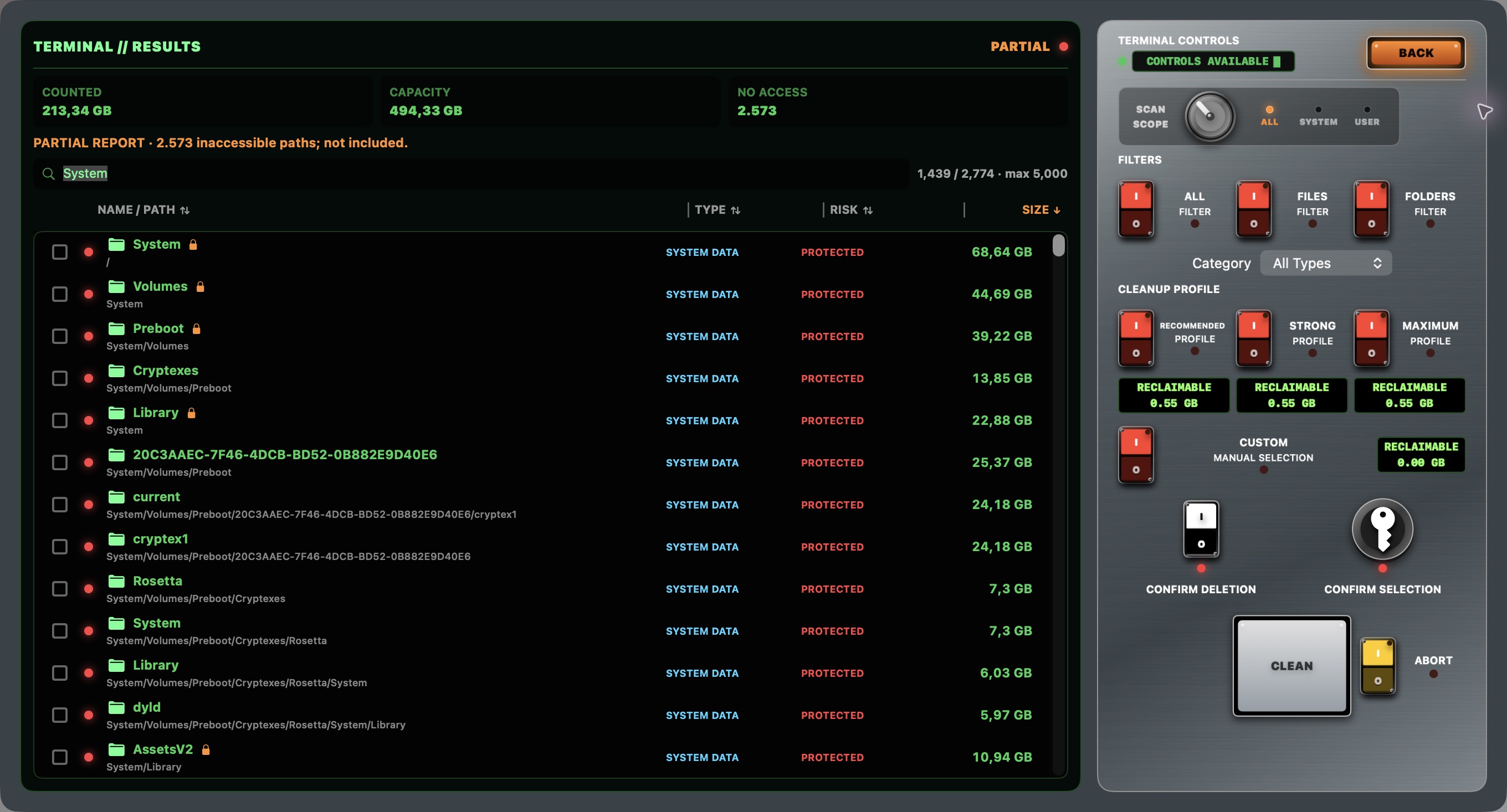Viewport: 1507px width, 812px height.
Task: Check the Volumes row checkbox
Action: coord(60,294)
